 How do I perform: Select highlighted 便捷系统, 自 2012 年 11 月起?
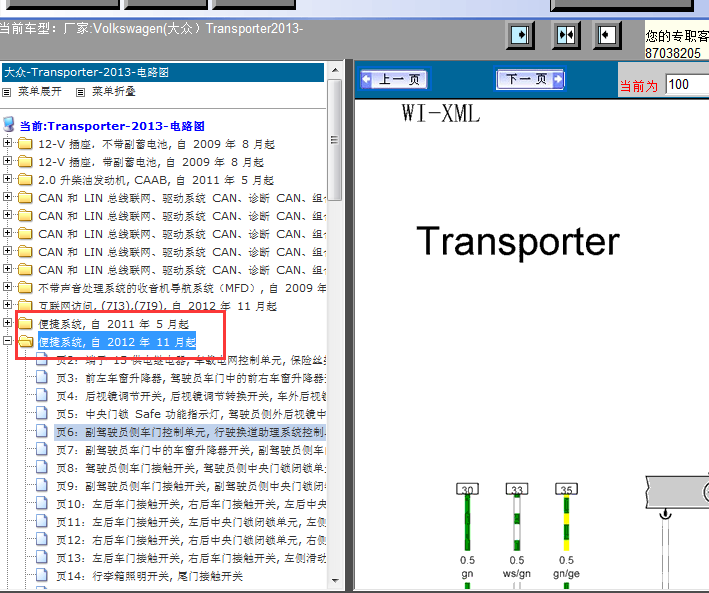pos(117,342)
